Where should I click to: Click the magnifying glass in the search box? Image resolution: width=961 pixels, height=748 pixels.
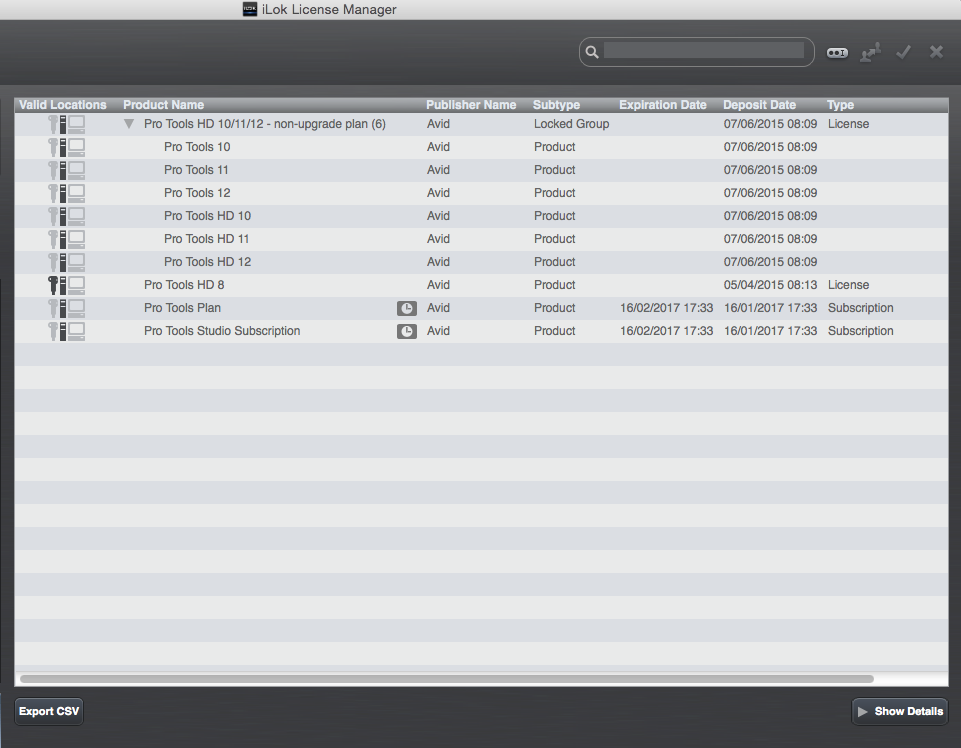tap(591, 51)
